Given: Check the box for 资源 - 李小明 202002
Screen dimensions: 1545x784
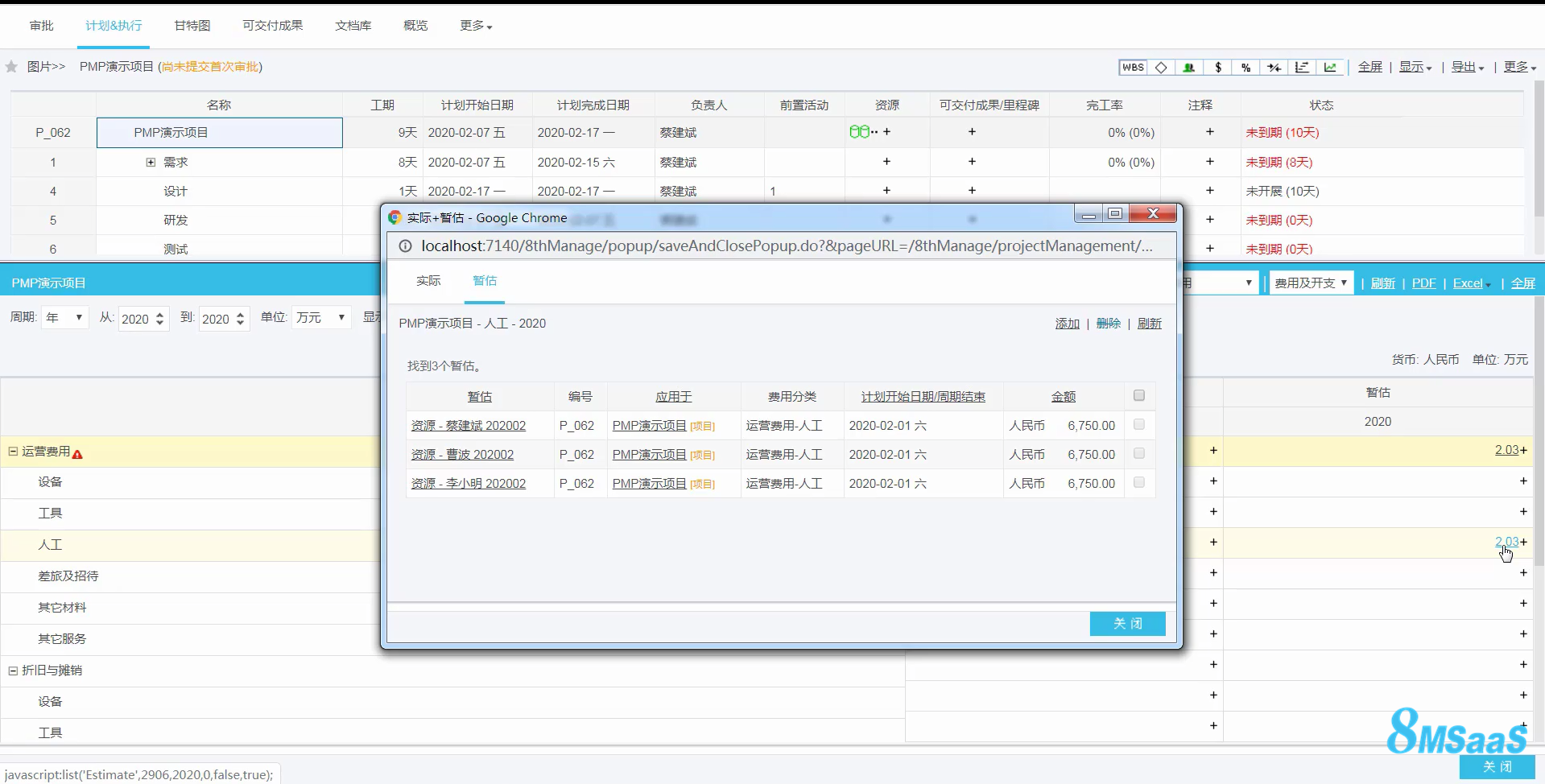Looking at the screenshot, I should 1138,482.
